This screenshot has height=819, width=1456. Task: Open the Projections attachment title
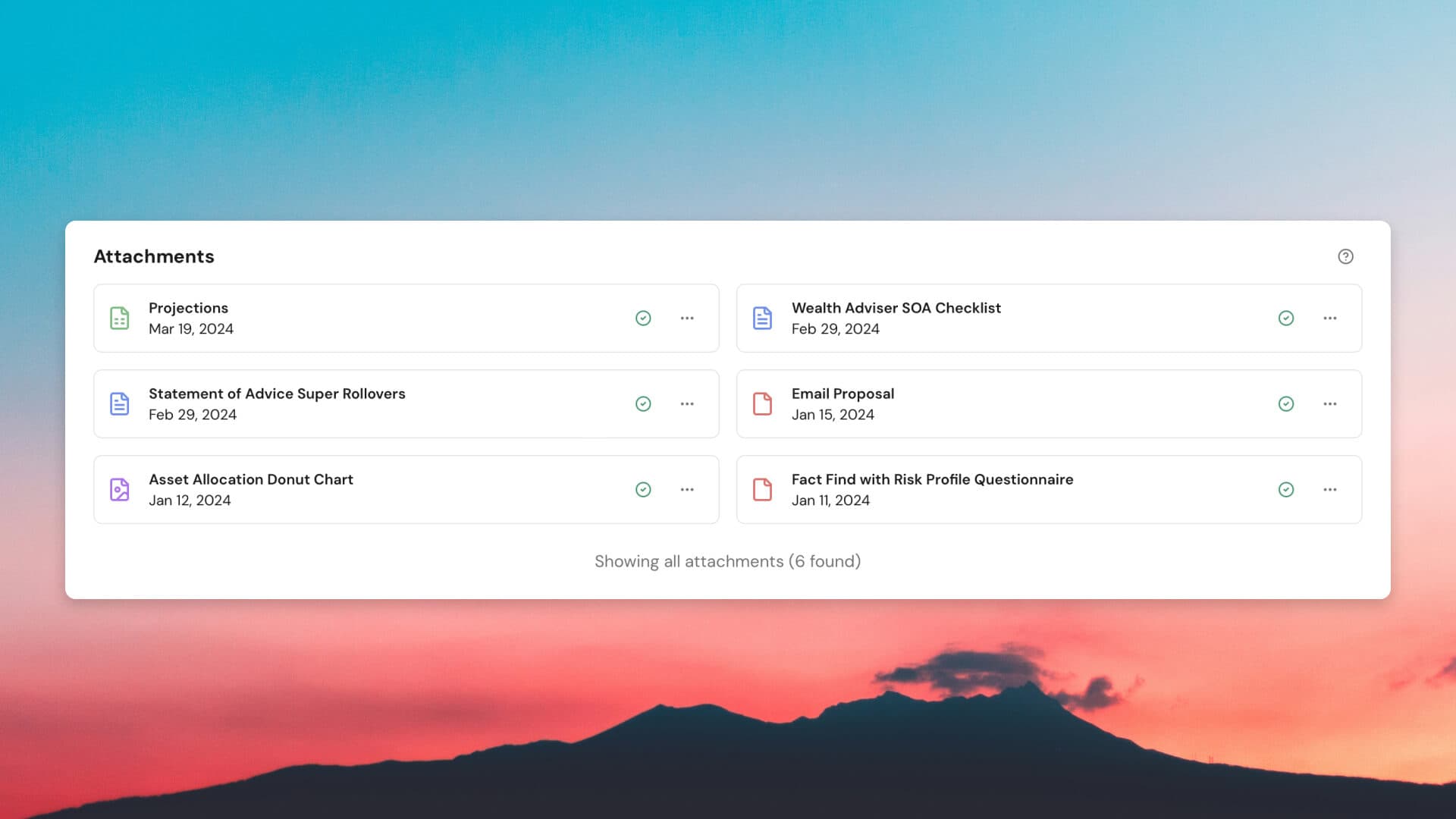(188, 308)
